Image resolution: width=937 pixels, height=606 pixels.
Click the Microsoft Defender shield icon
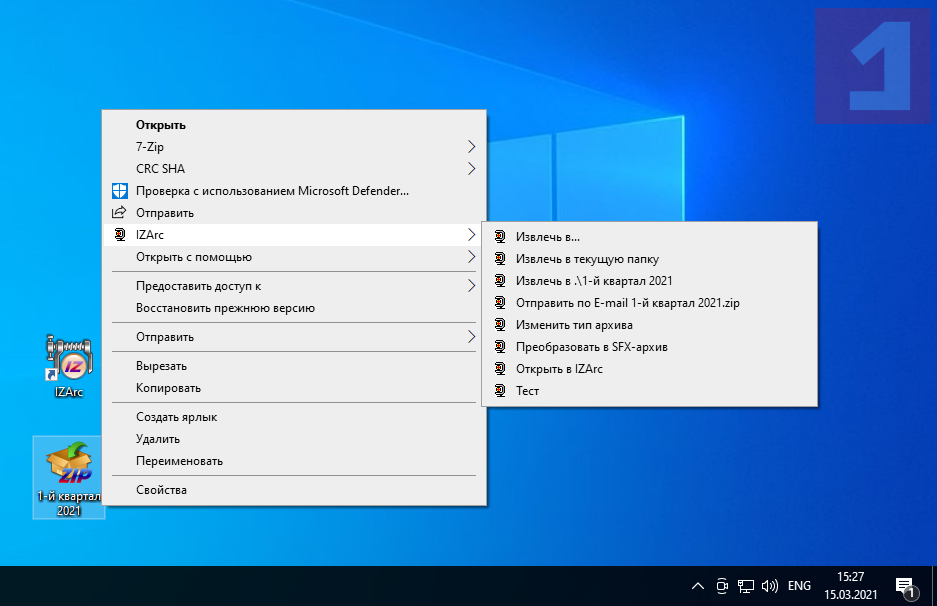pos(119,191)
